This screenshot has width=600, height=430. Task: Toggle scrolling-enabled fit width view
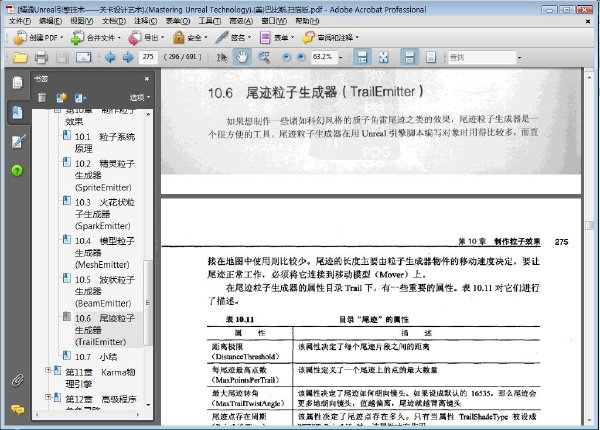click(x=362, y=58)
